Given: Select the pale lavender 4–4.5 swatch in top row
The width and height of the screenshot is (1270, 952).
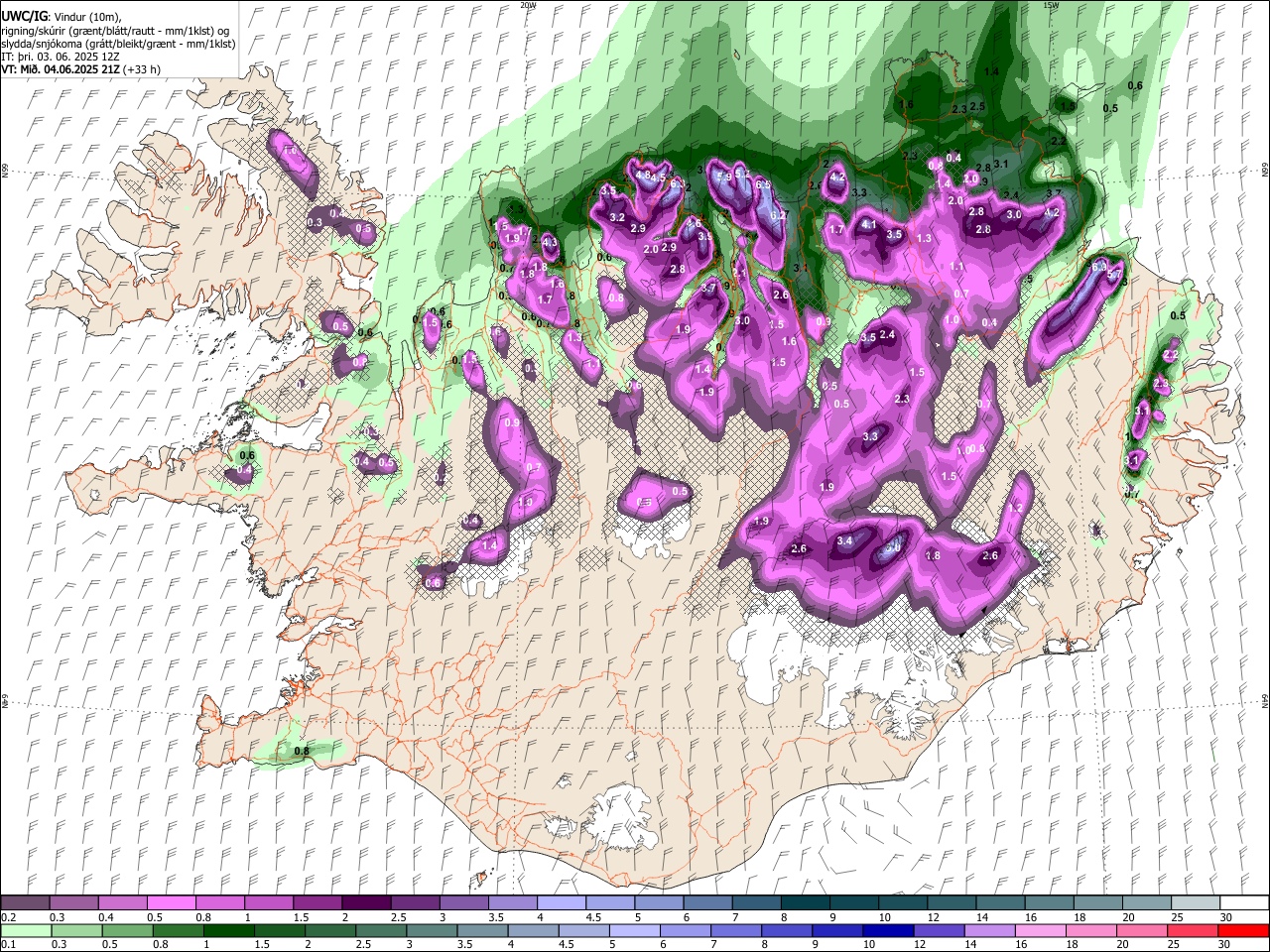Looking at the screenshot, I should (x=561, y=902).
